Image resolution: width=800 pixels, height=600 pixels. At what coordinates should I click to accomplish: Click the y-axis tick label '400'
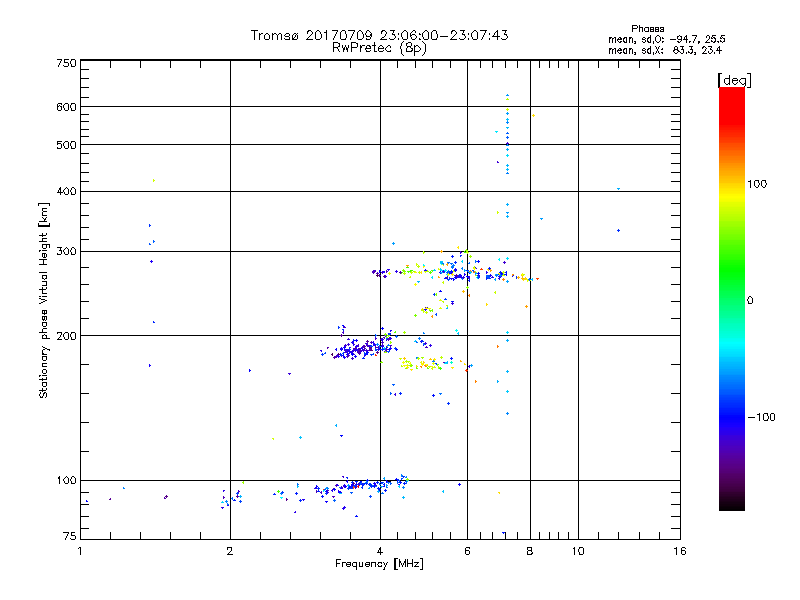point(66,192)
